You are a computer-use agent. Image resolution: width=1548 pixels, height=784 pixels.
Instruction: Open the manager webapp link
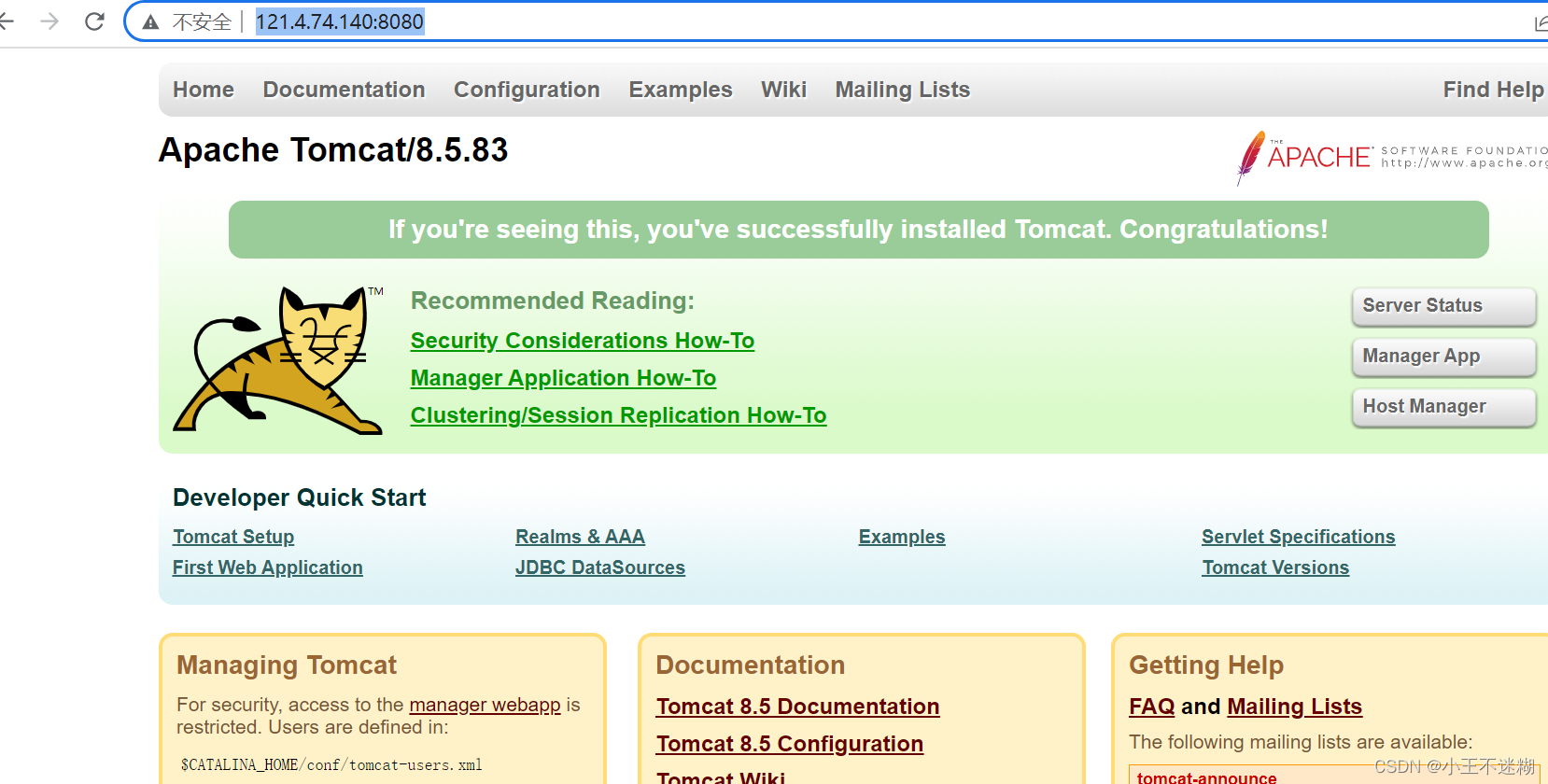485,705
